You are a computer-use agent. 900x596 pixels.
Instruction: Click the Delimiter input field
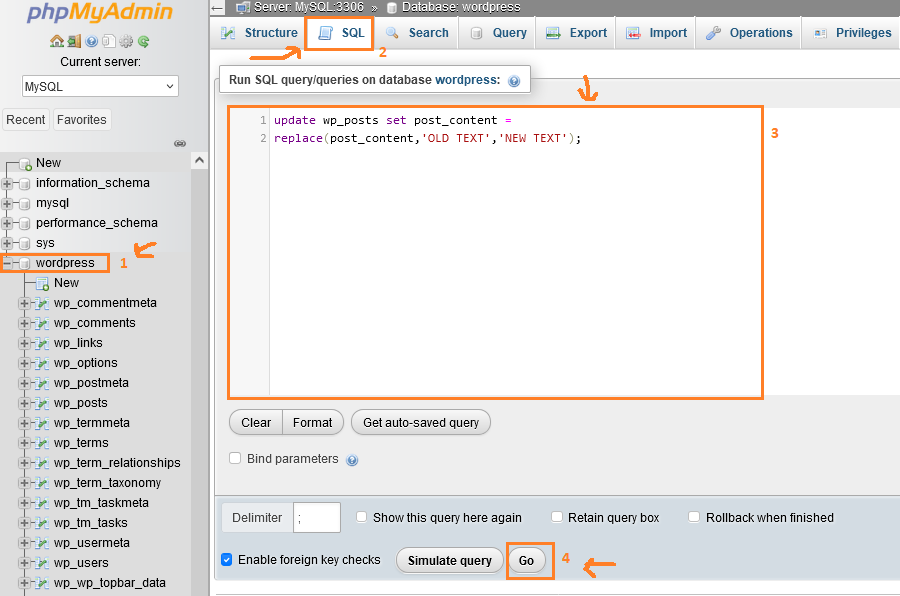click(317, 517)
